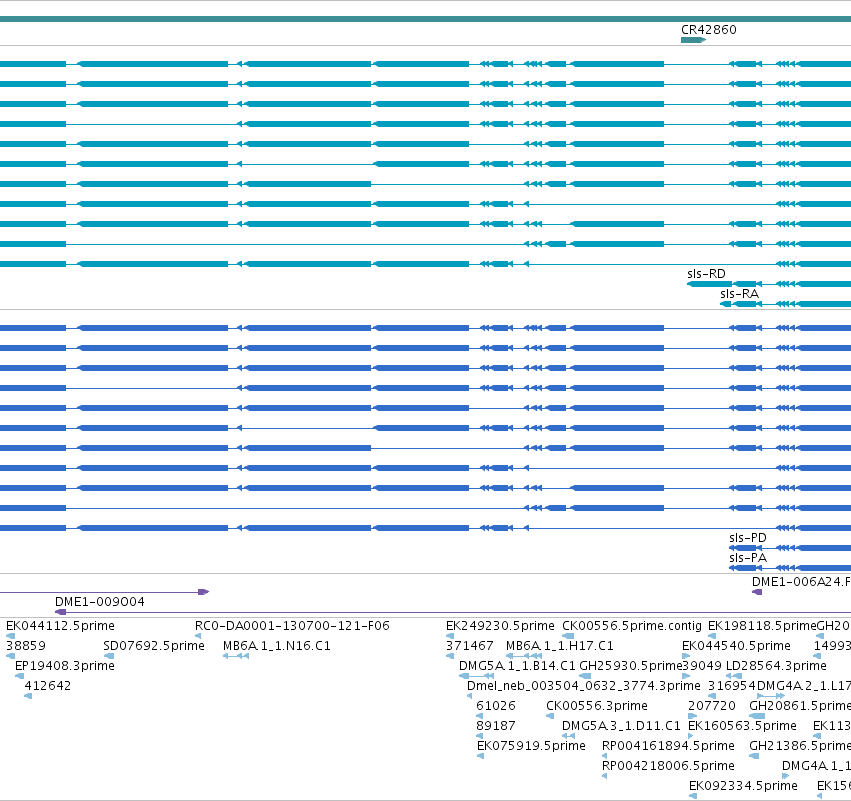This screenshot has height=801, width=851.
Task: Click Dmel_neb_003504_0632_3774.3prime label
Action: [x=583, y=686]
